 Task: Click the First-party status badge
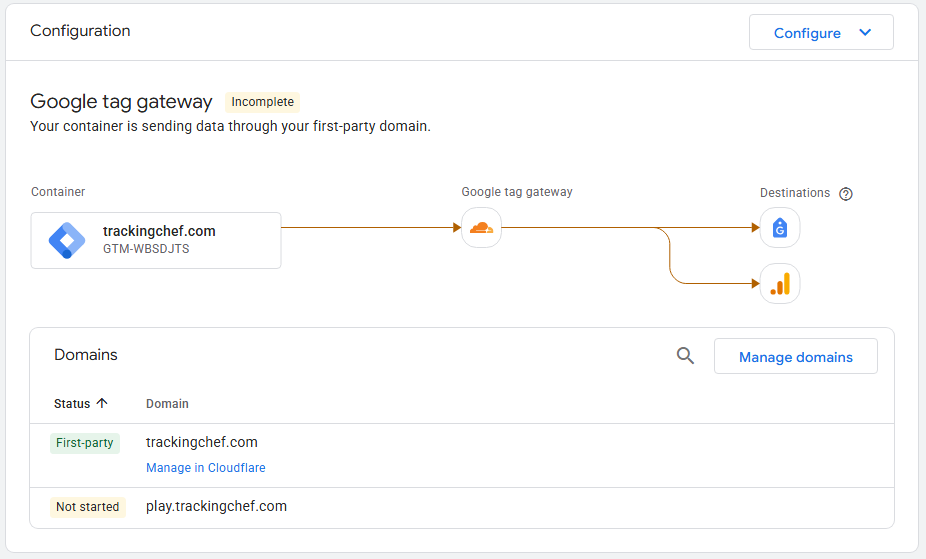click(84, 443)
